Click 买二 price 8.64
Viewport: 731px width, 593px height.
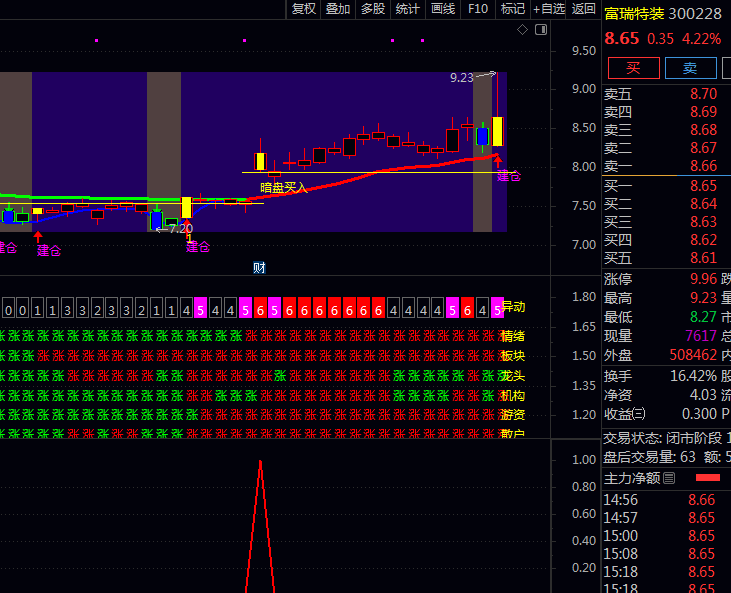tap(703, 204)
